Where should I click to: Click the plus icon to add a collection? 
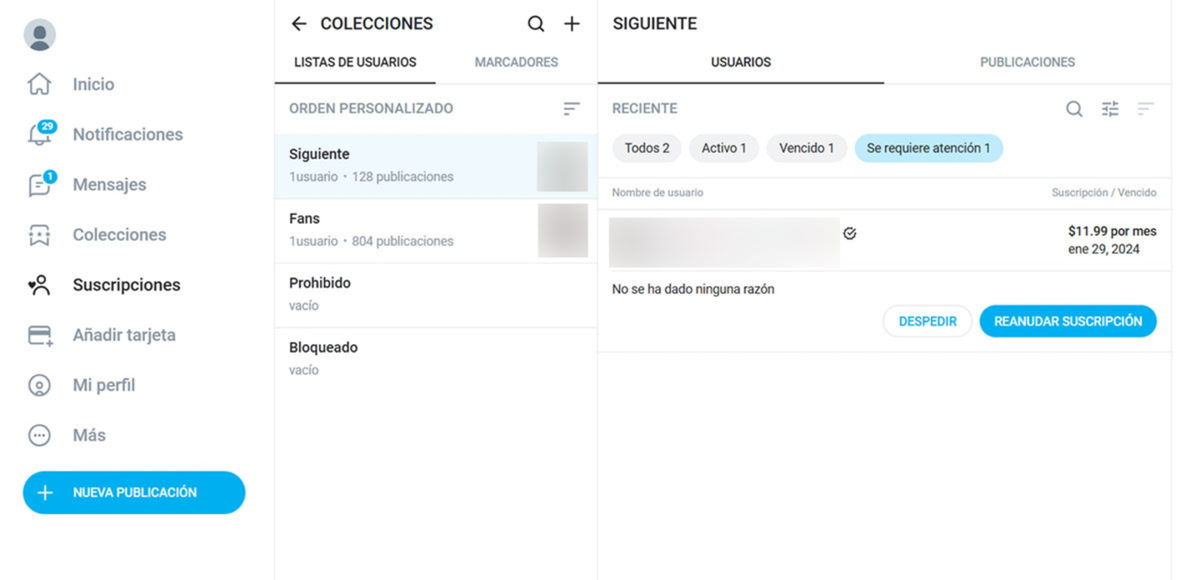point(571,23)
